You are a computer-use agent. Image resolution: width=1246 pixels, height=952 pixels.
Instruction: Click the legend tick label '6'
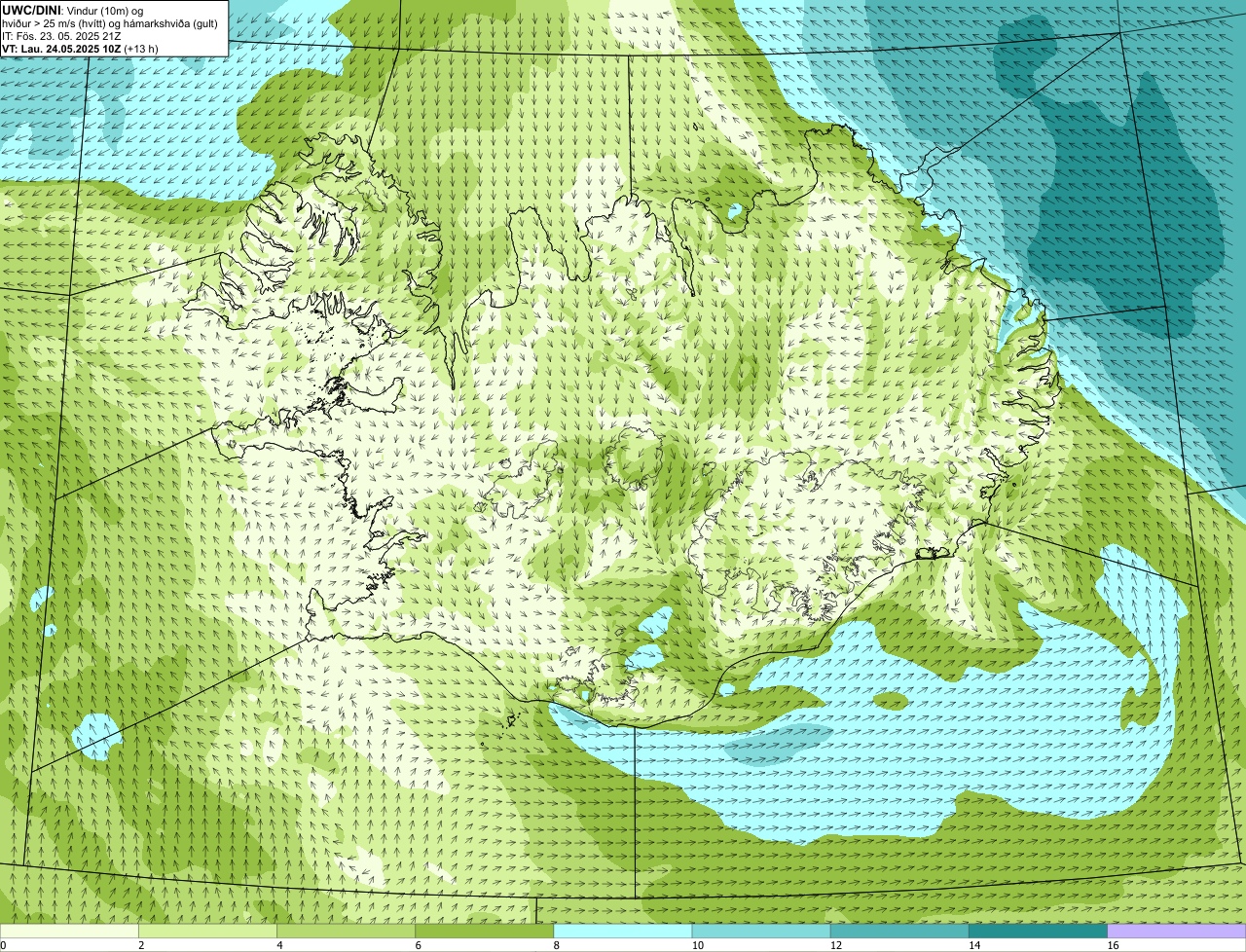(418, 945)
